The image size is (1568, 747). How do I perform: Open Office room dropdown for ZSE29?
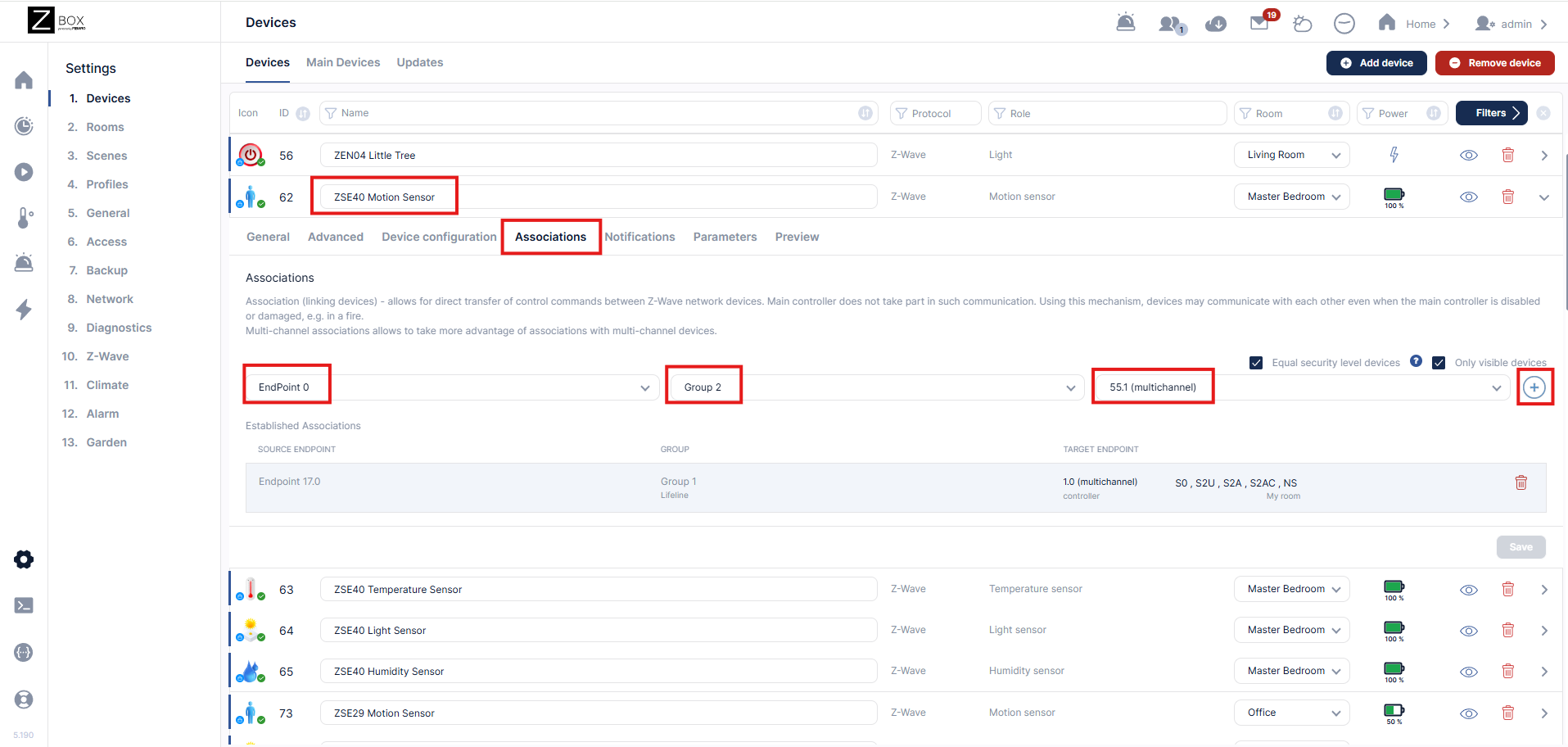click(x=1292, y=713)
